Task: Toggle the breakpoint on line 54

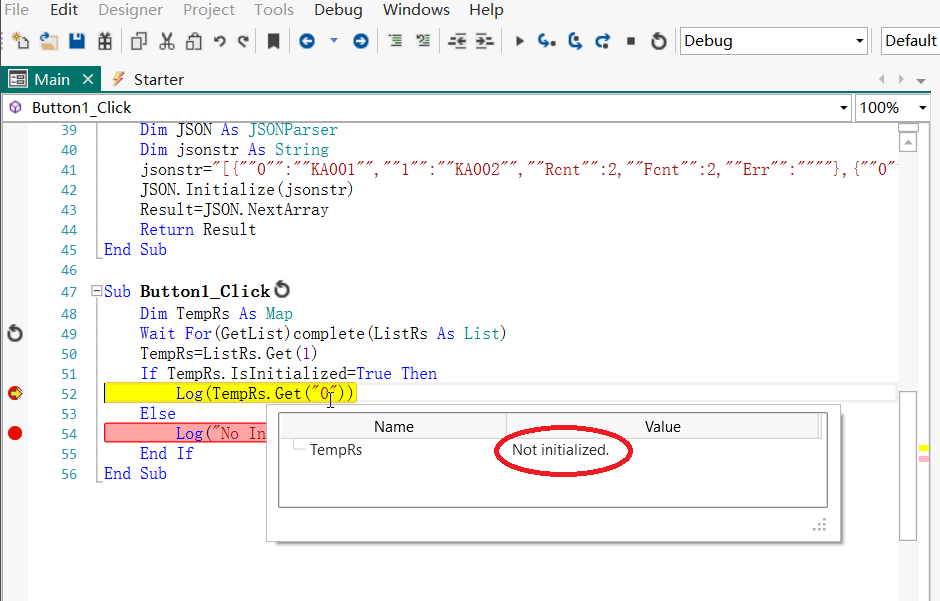Action: pos(14,433)
